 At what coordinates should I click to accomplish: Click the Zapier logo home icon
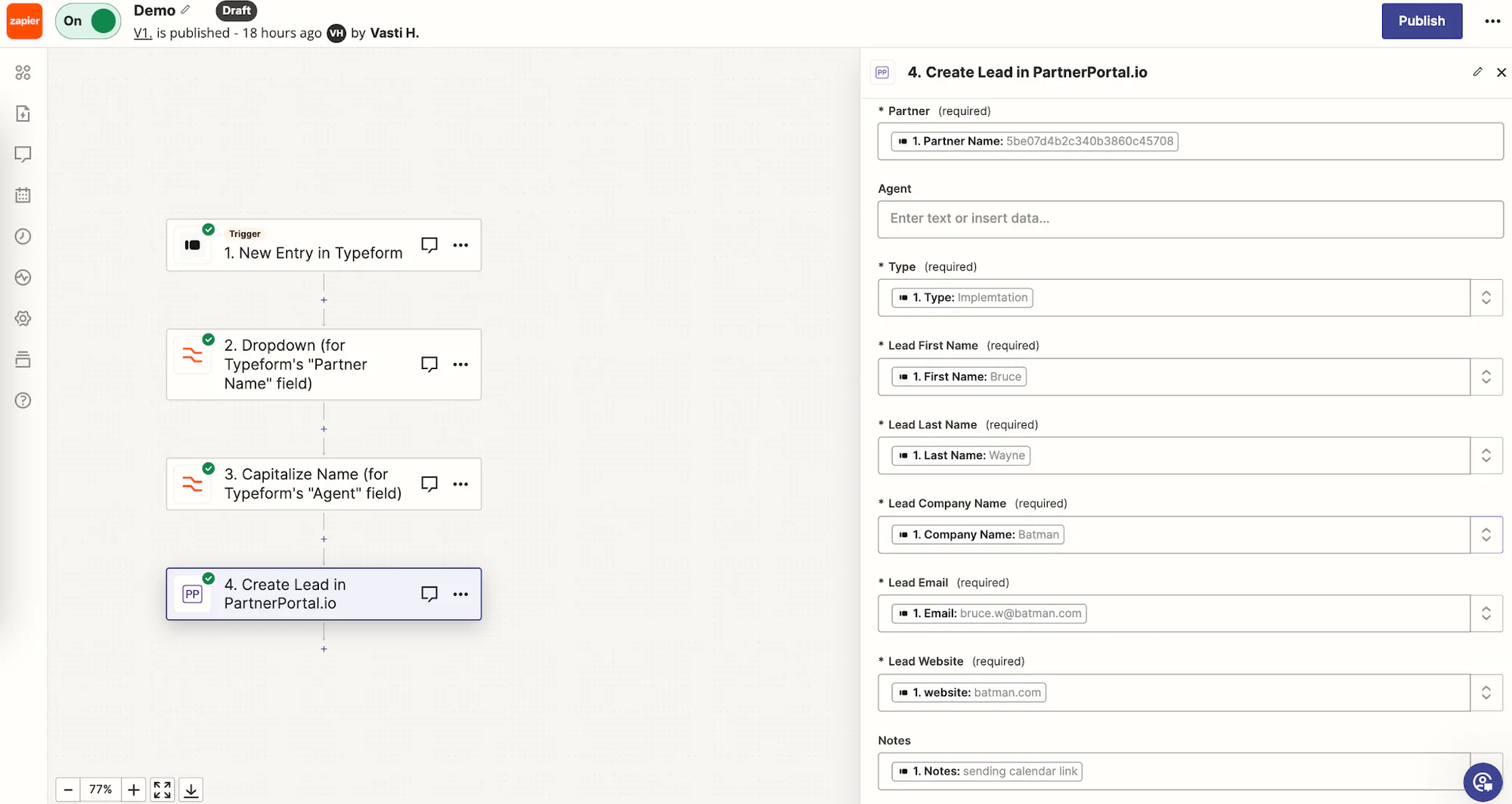pos(24,20)
